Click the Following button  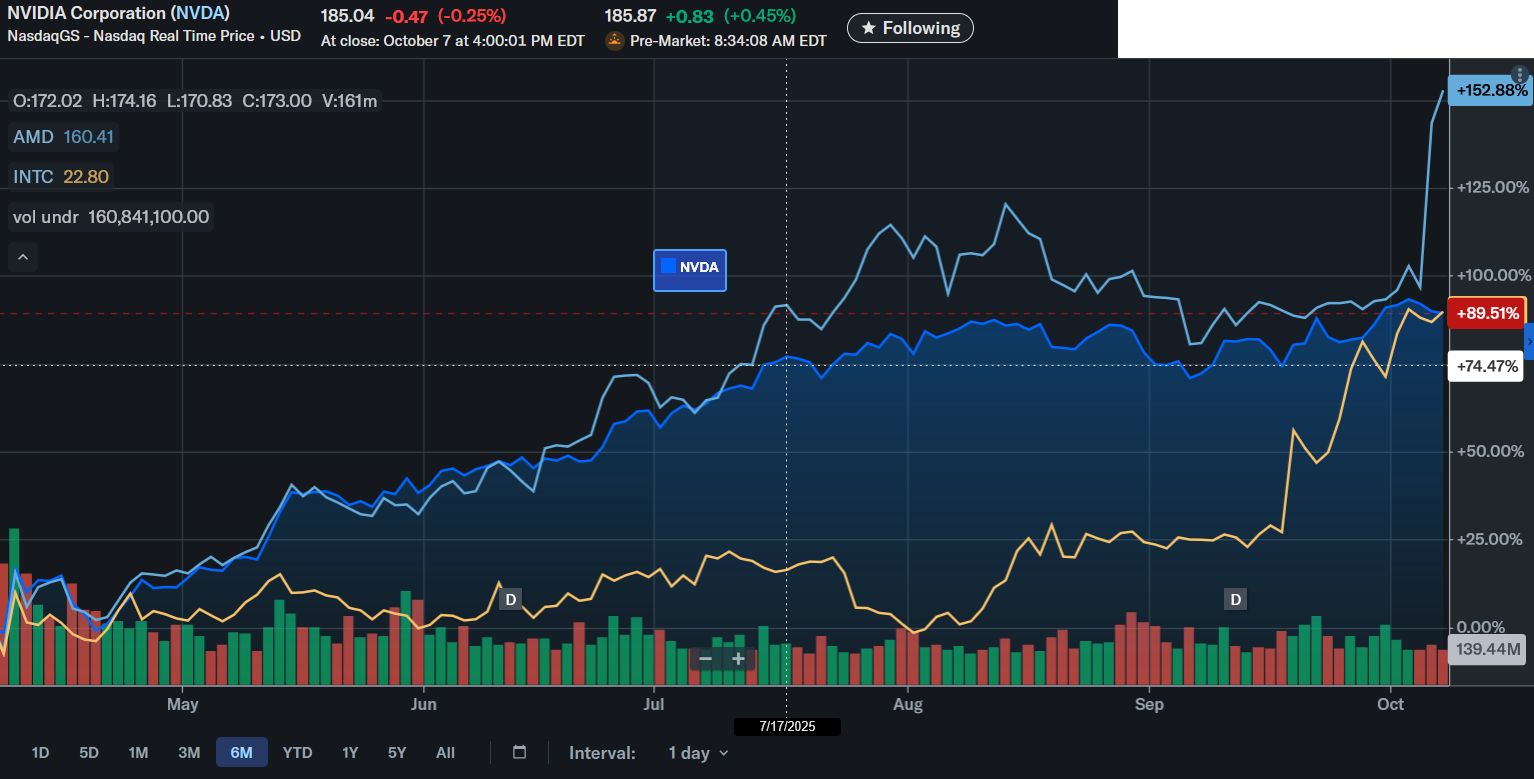click(909, 28)
